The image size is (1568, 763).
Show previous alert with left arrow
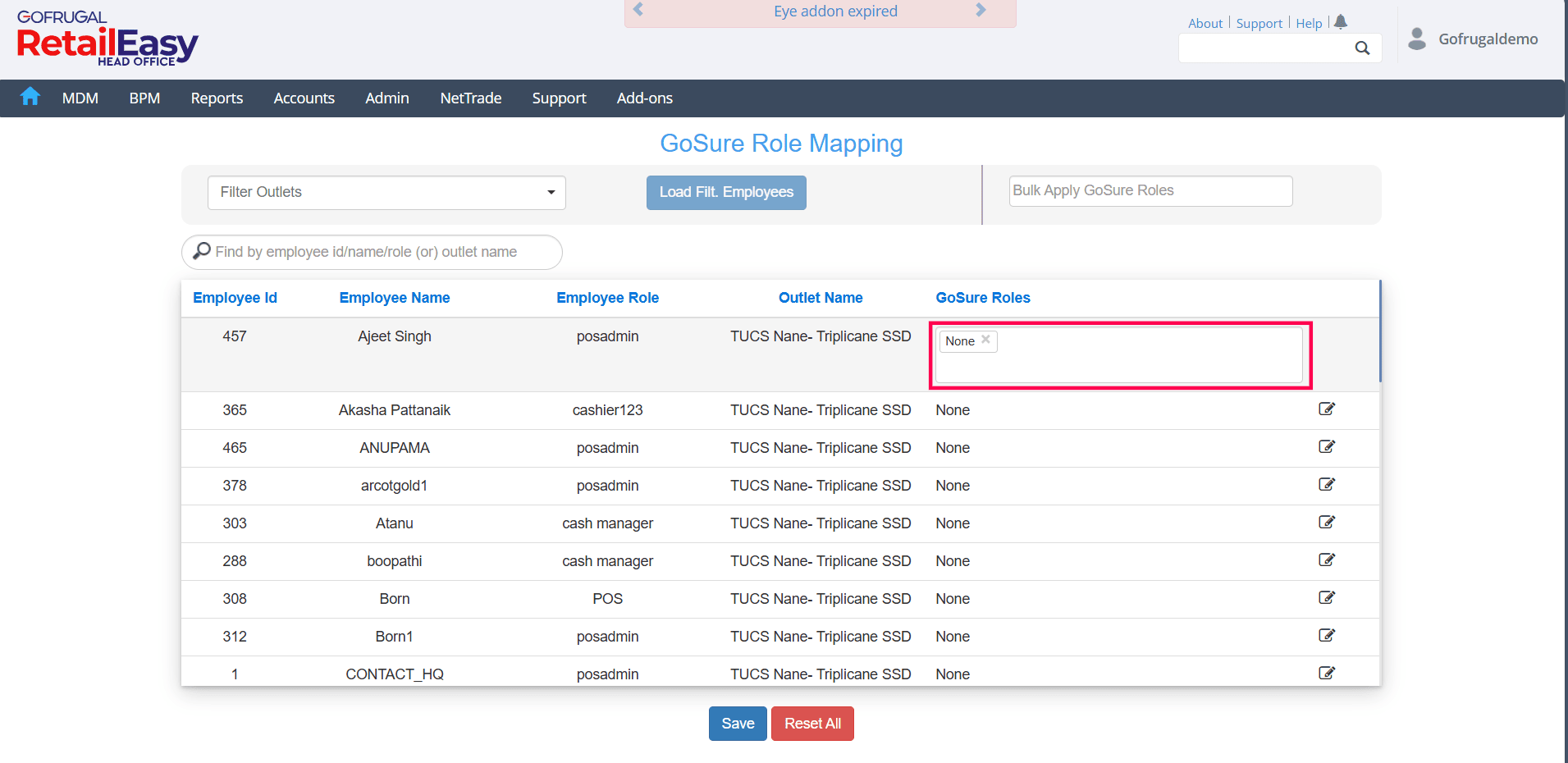(x=638, y=11)
